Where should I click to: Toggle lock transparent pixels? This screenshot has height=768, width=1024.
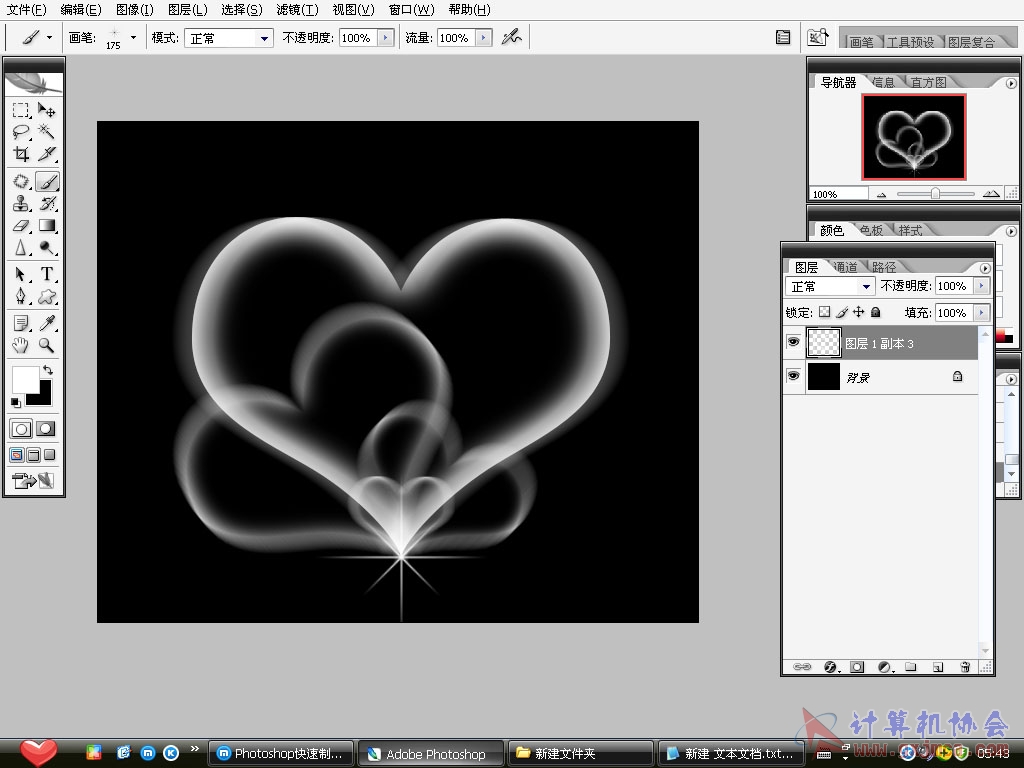coord(825,312)
